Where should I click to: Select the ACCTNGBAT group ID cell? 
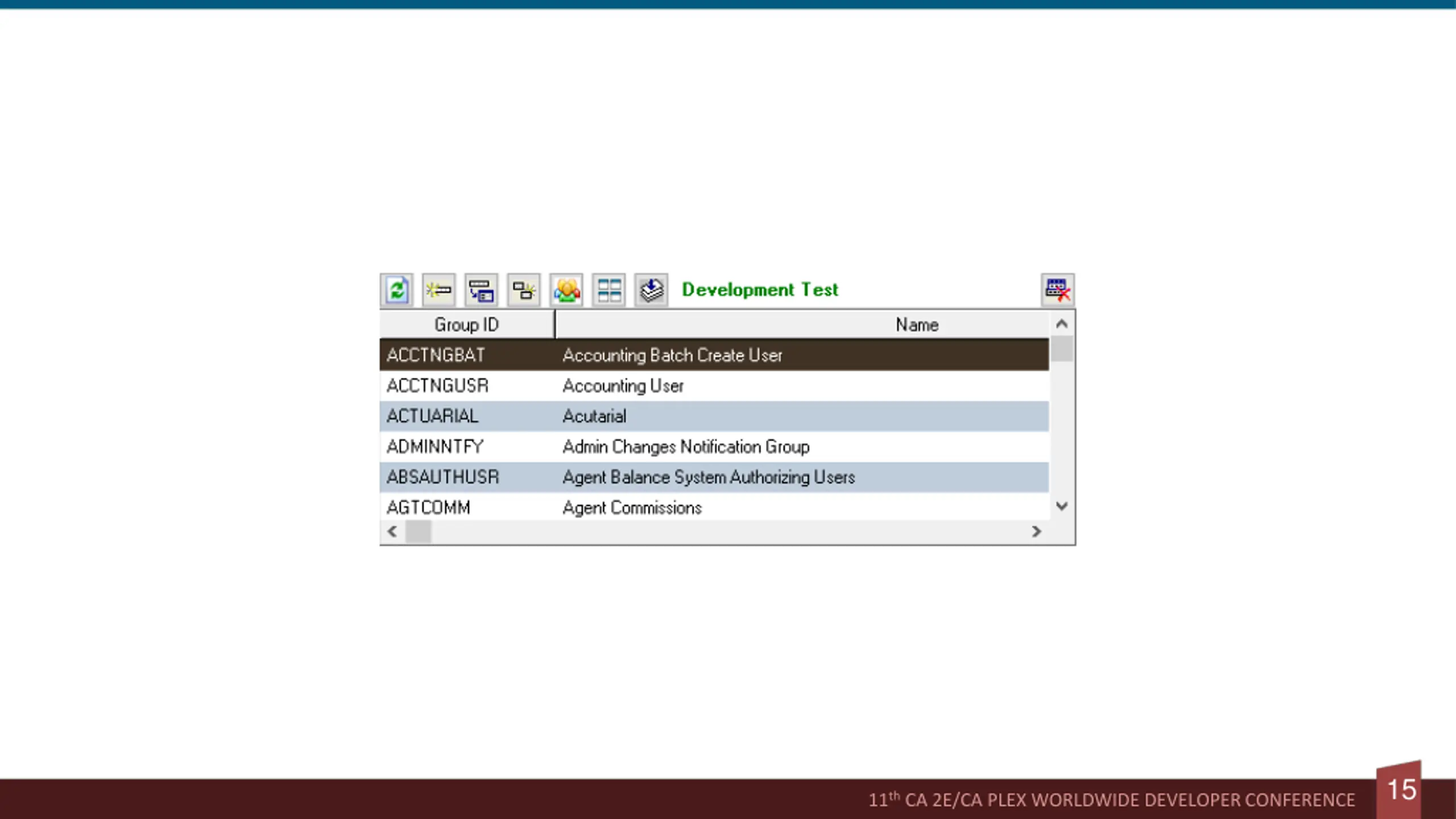pyautogui.click(x=468, y=355)
